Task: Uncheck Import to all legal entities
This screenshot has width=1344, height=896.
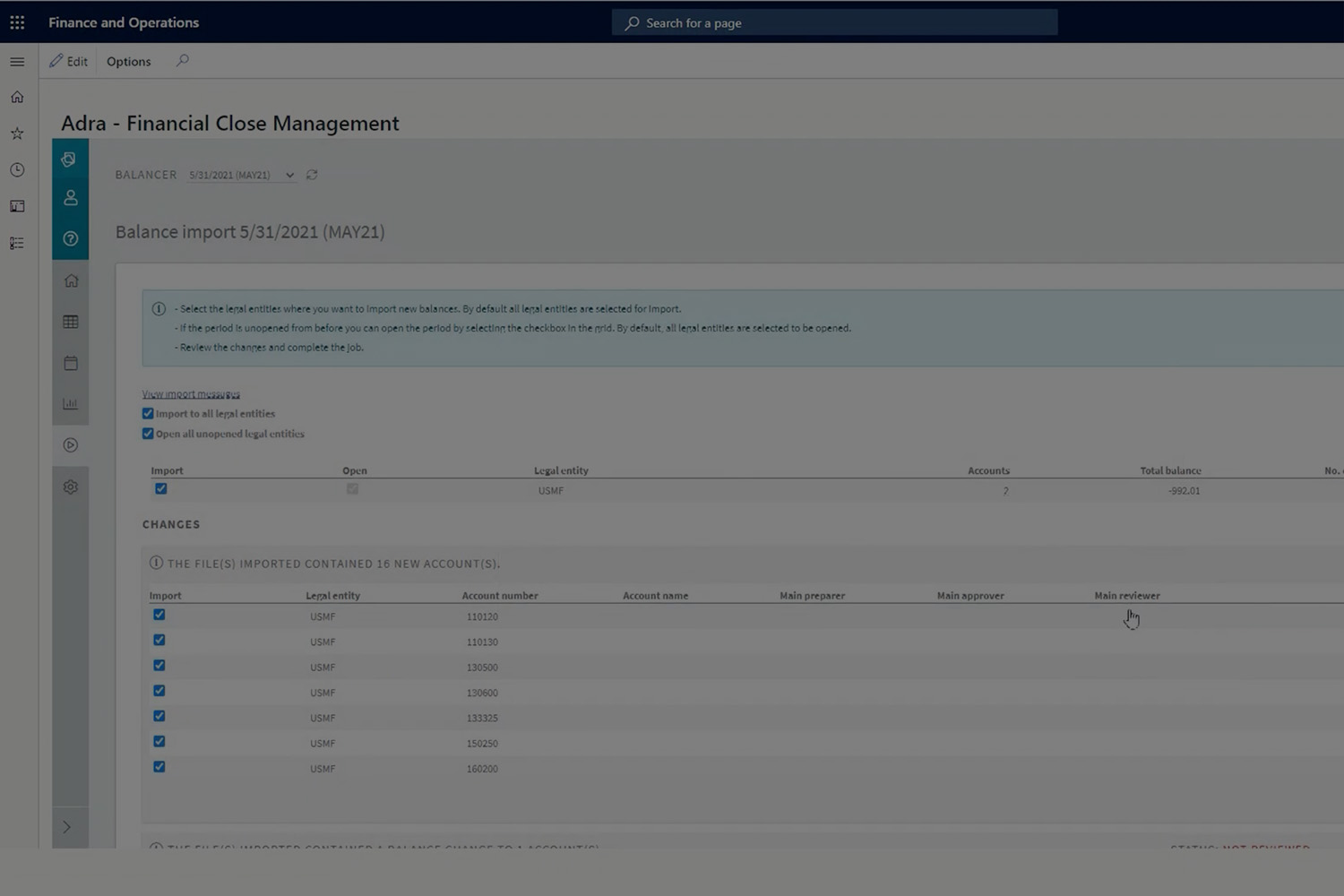Action: (x=148, y=414)
